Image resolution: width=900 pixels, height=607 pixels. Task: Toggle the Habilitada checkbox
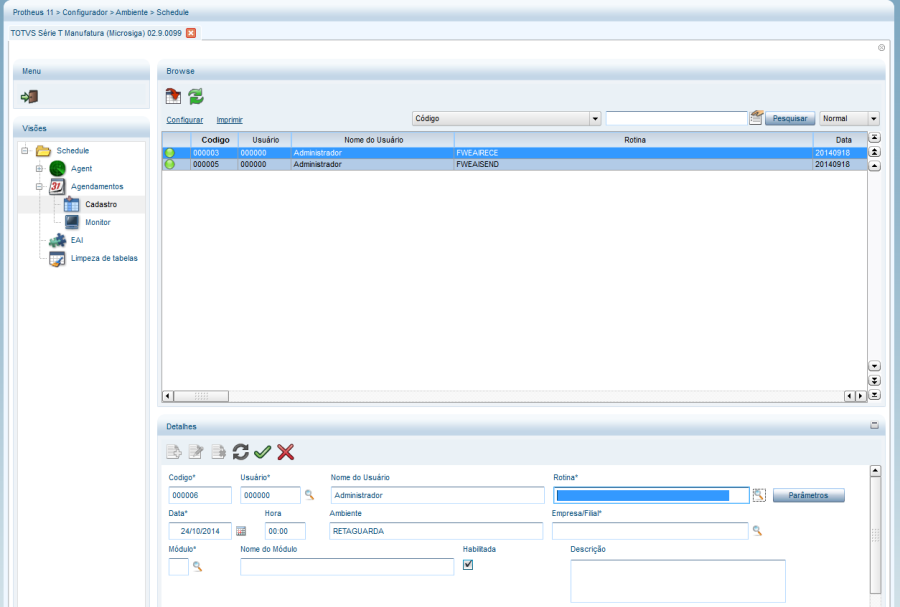click(468, 565)
